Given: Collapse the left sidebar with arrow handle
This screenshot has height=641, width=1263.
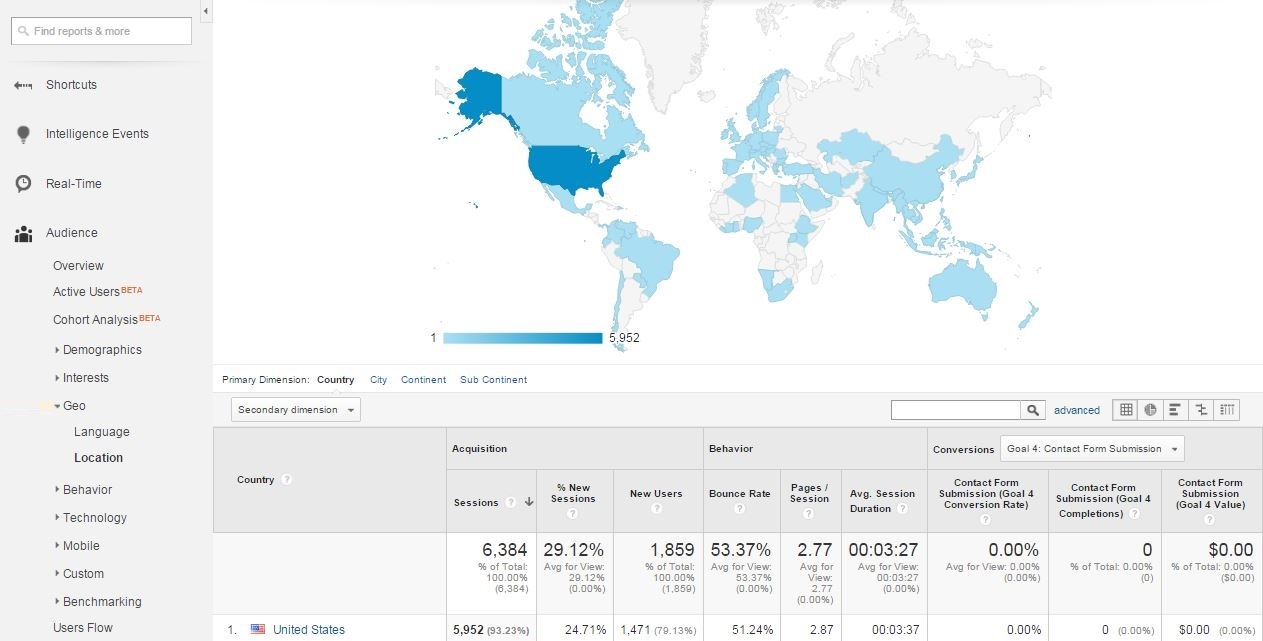Looking at the screenshot, I should (x=206, y=11).
